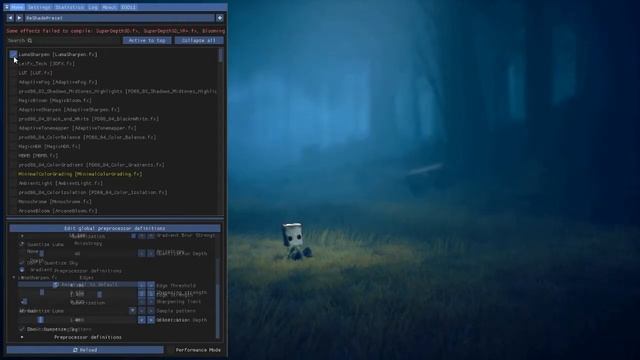Image resolution: width=640 pixels, height=360 pixels.
Task: Expand the bottom Preprocessor definitions section
Action: click(22, 338)
